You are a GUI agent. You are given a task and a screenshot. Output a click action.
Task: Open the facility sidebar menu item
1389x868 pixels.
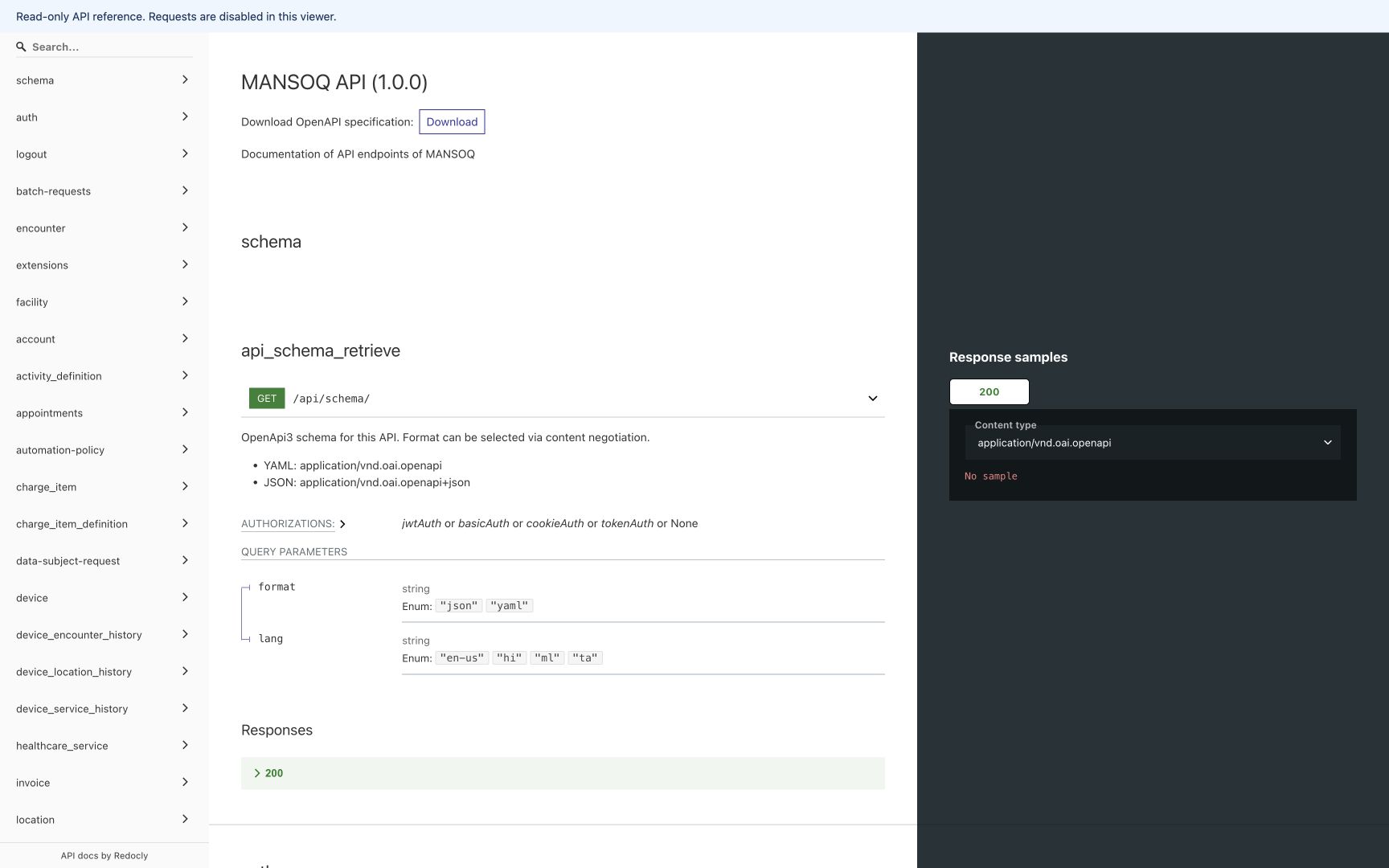104,302
